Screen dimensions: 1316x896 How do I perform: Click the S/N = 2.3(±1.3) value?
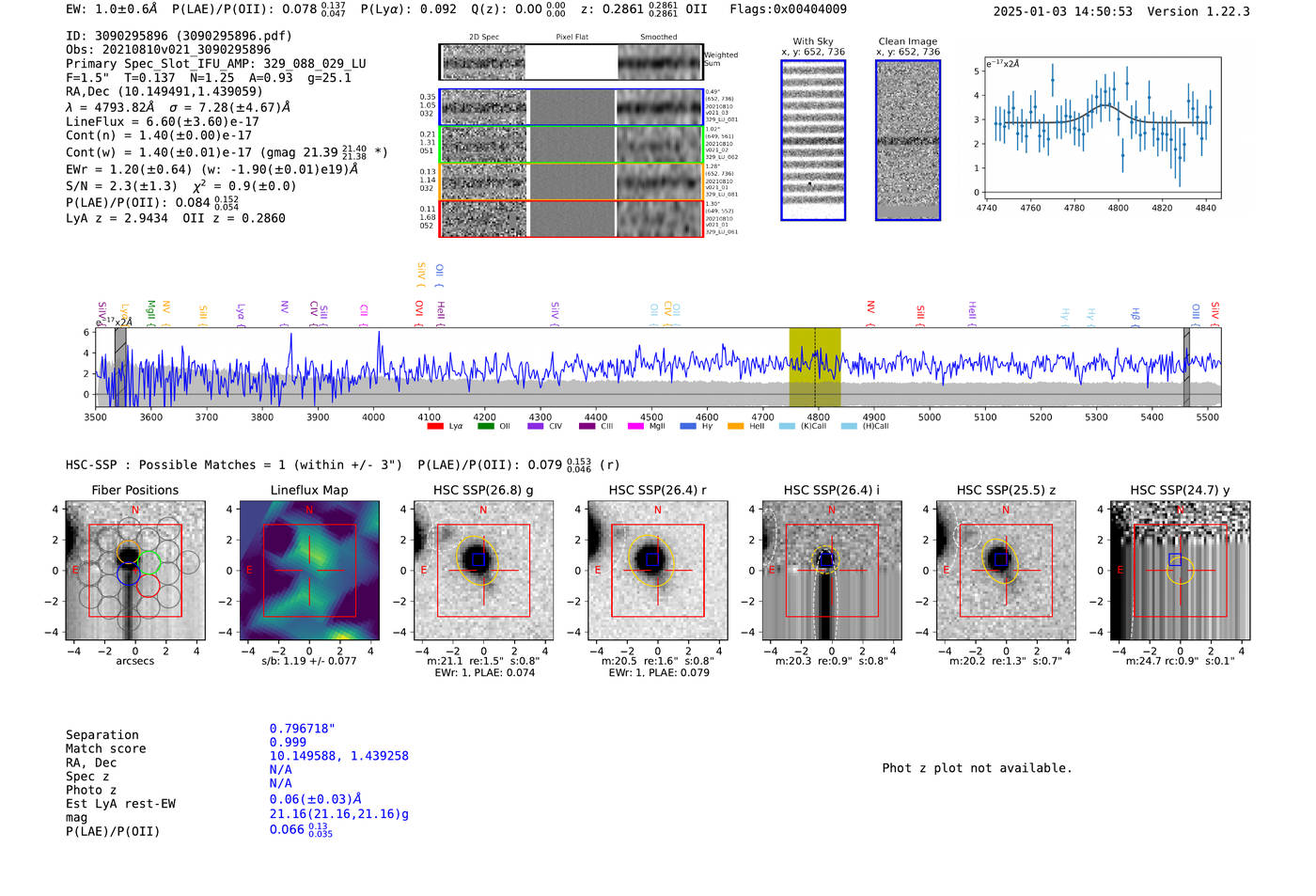pyautogui.click(x=121, y=186)
